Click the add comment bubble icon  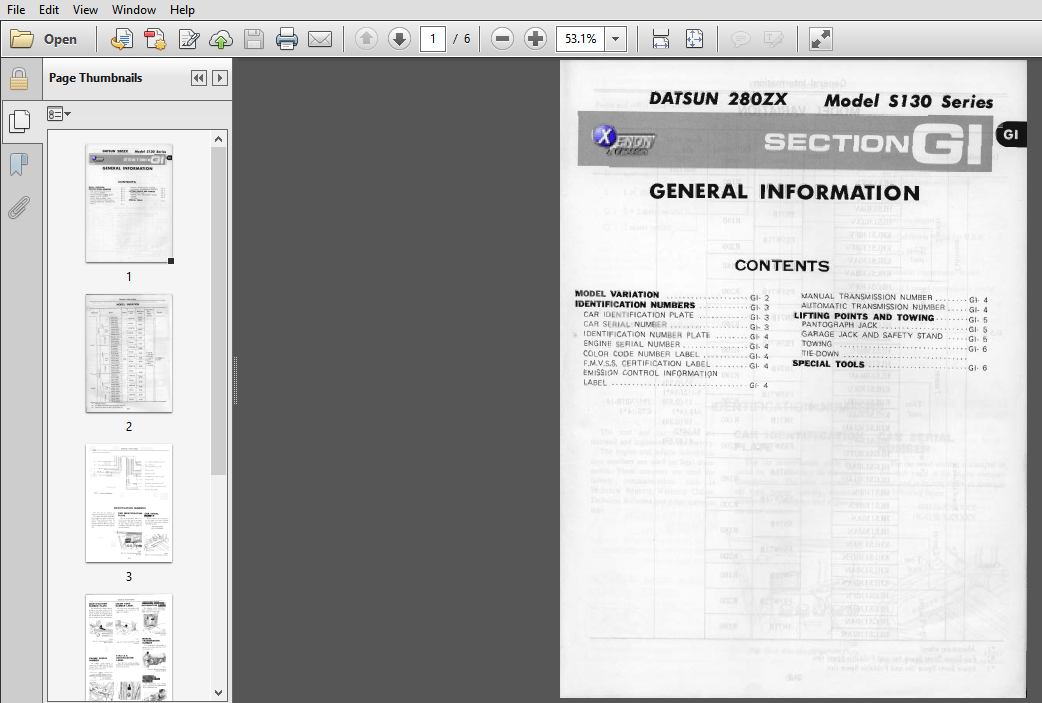point(740,39)
